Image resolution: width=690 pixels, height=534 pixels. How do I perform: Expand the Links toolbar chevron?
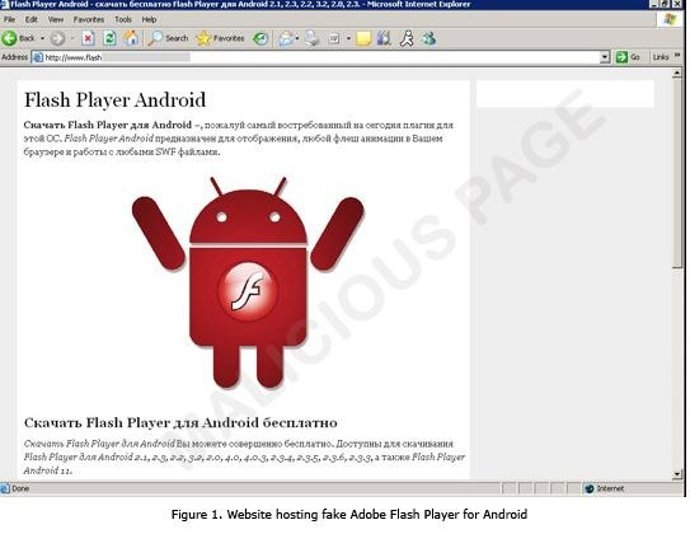[x=678, y=55]
